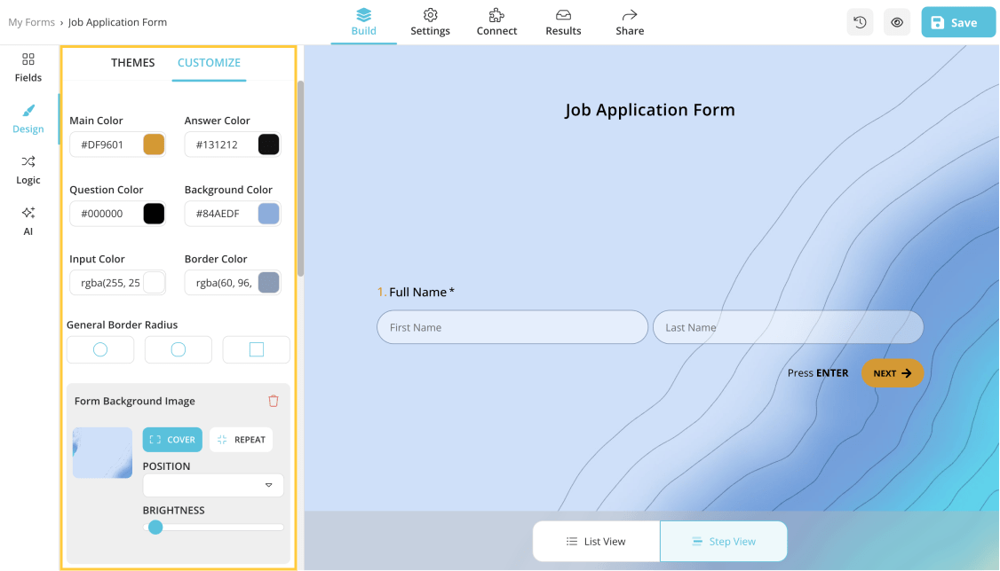Click the design panel scrollbar
Viewport: 1000px width, 571px height.
coord(300,179)
